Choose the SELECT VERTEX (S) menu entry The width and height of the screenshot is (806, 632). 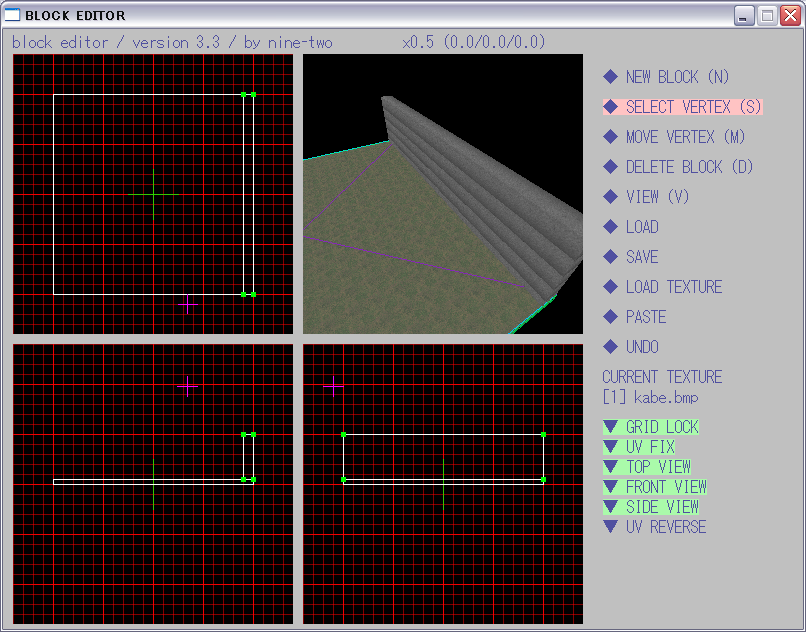(x=693, y=107)
